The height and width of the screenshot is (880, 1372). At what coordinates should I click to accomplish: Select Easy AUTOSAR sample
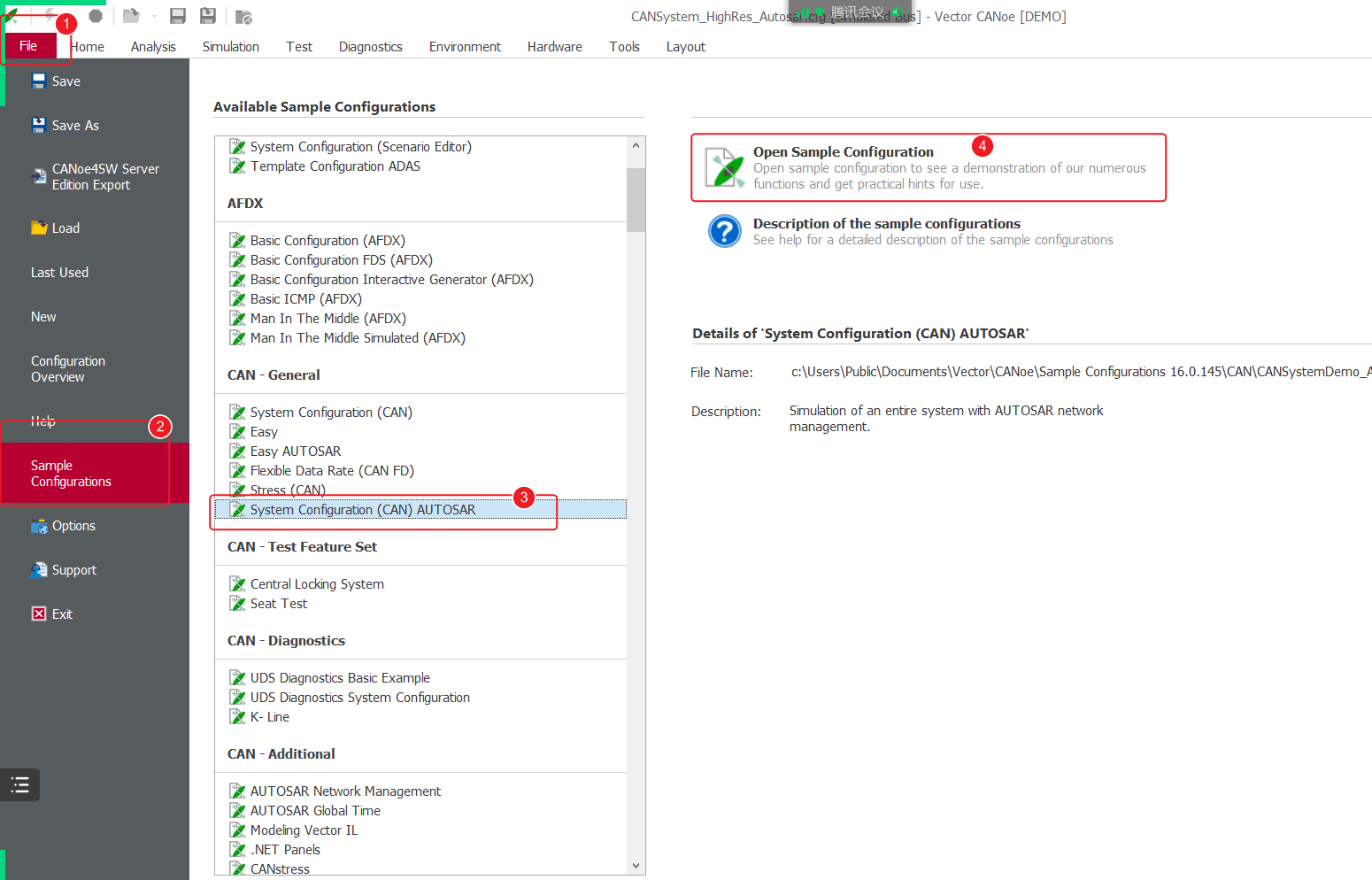(x=295, y=452)
